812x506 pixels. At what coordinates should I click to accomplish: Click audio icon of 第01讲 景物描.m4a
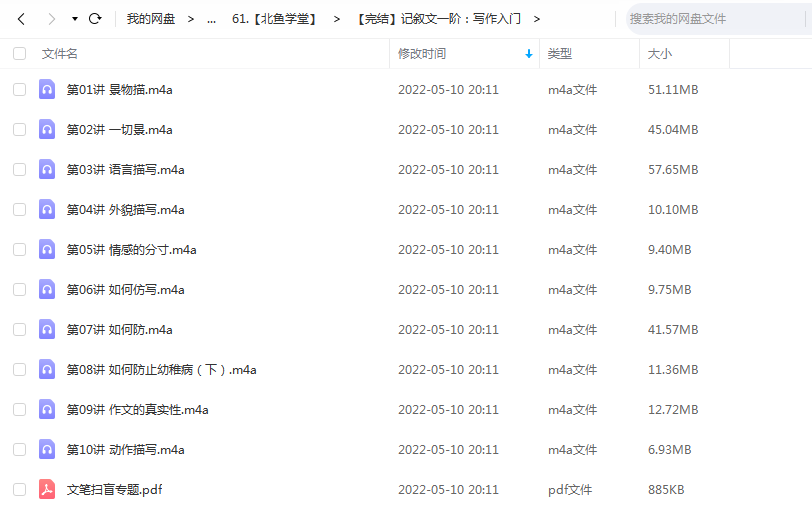[x=47, y=89]
